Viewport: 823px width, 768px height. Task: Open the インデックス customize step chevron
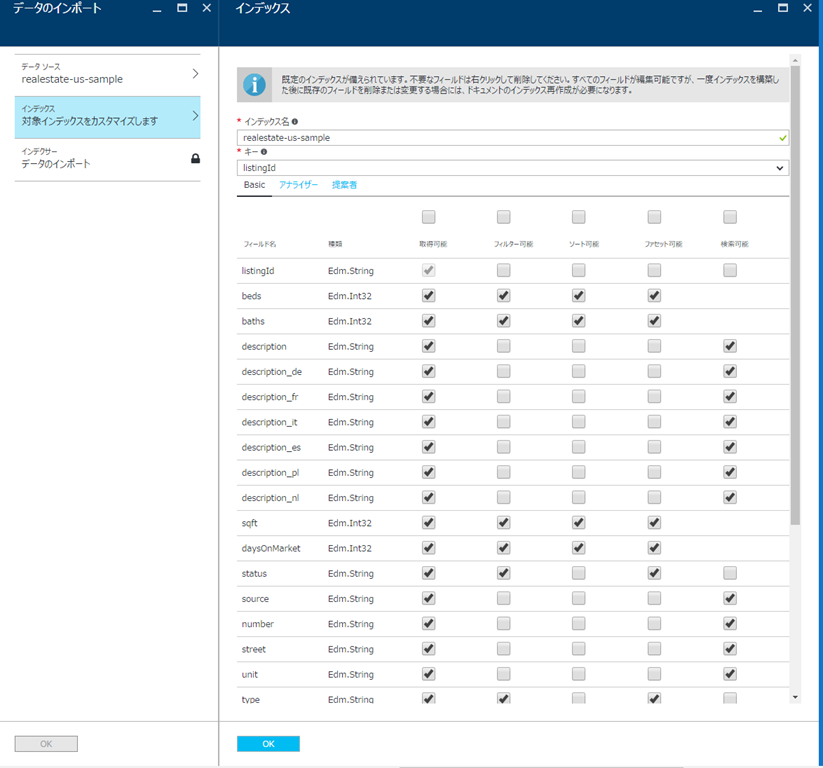195,116
